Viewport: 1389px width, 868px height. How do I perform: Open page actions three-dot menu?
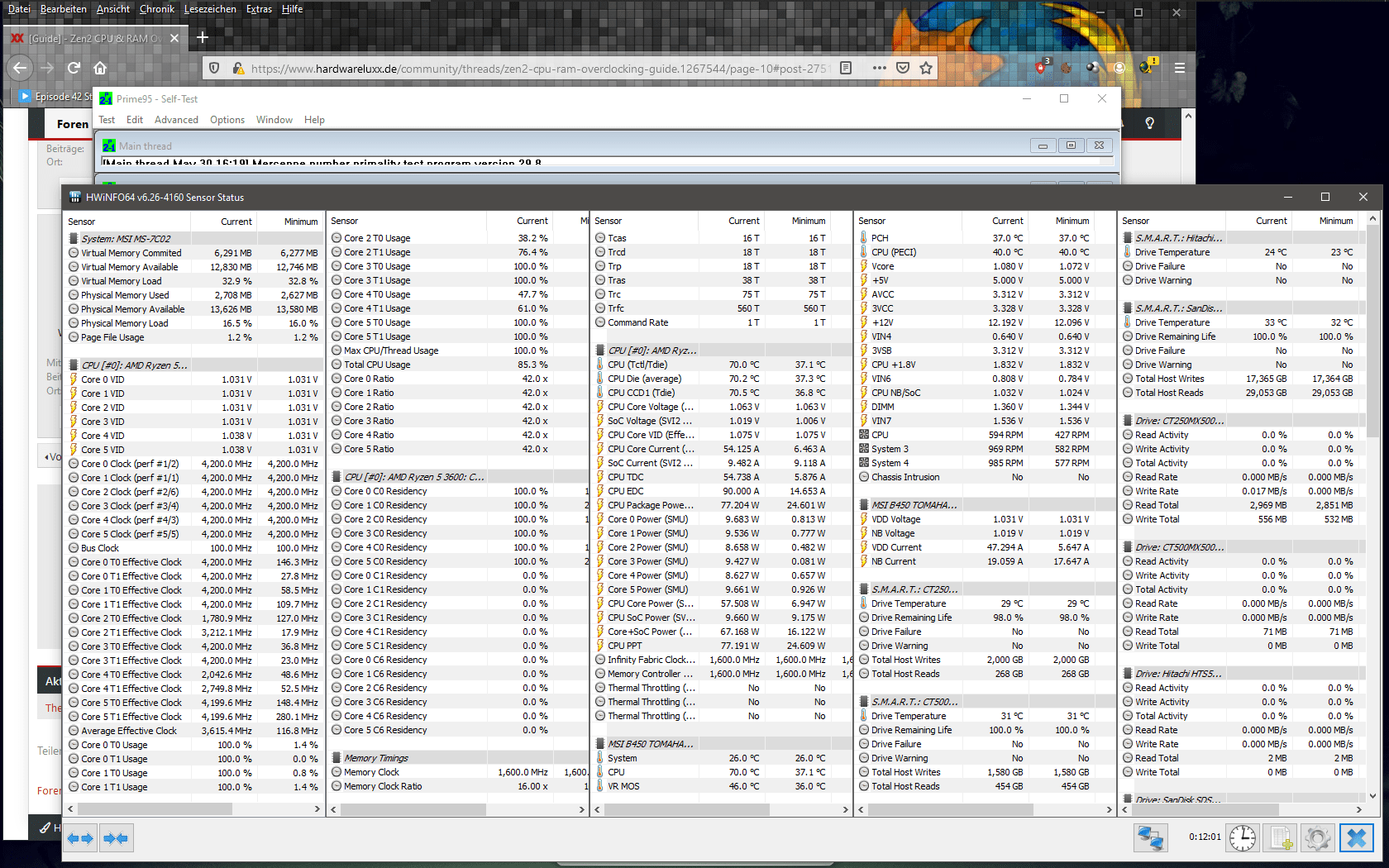(879, 68)
